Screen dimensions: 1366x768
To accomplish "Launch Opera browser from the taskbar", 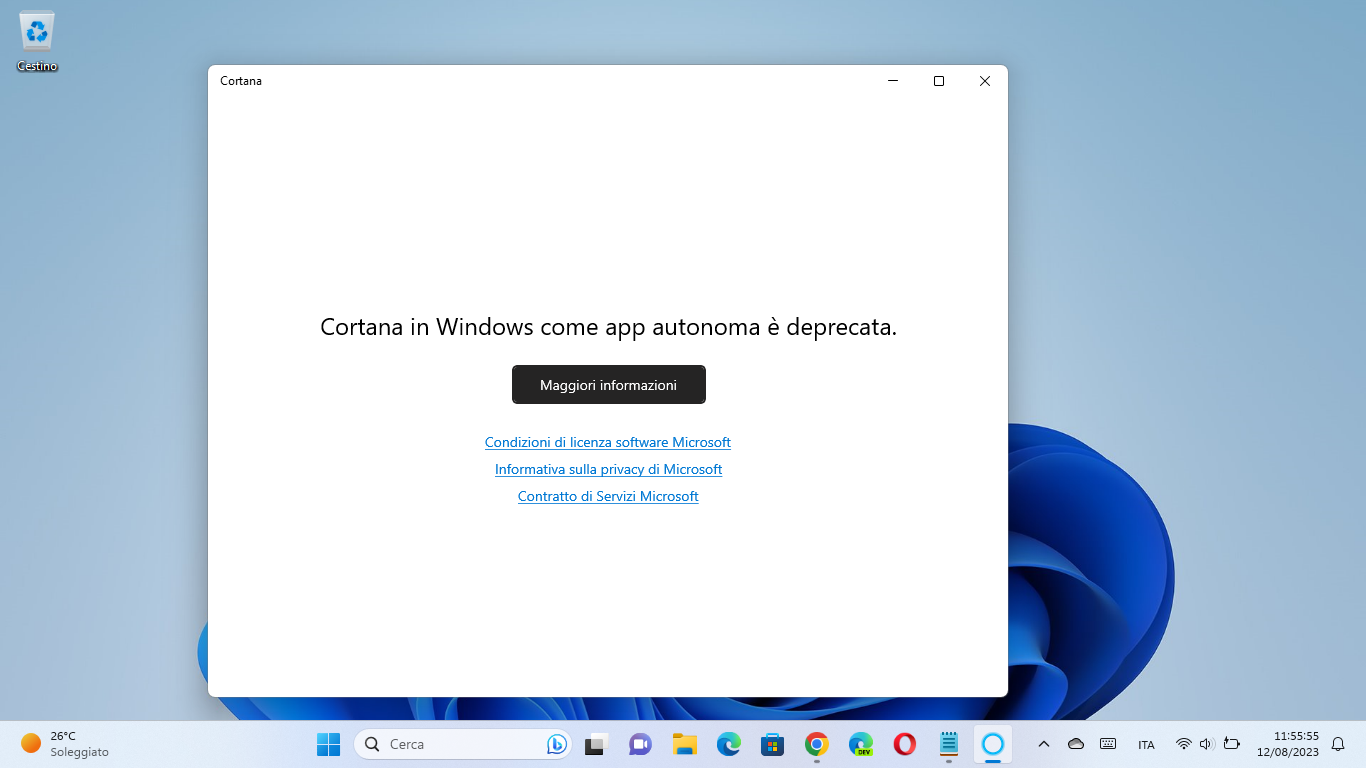I will pyautogui.click(x=905, y=744).
